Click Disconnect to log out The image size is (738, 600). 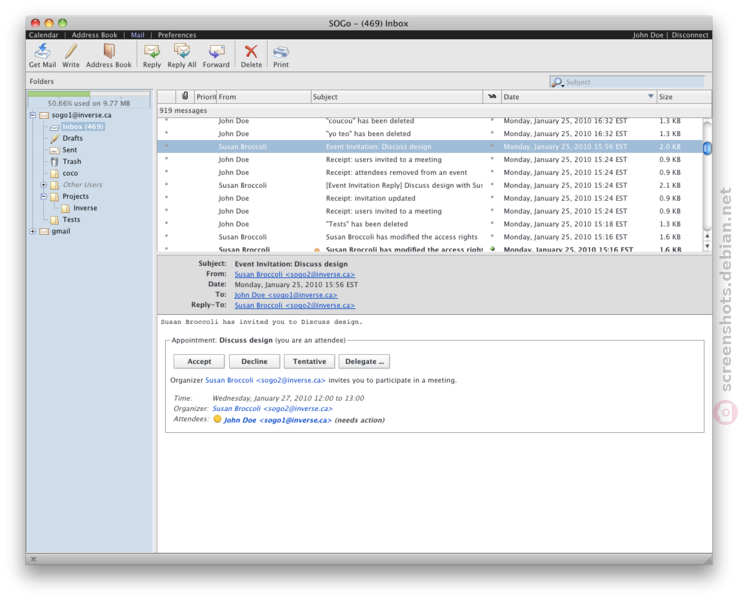pyautogui.click(x=690, y=35)
